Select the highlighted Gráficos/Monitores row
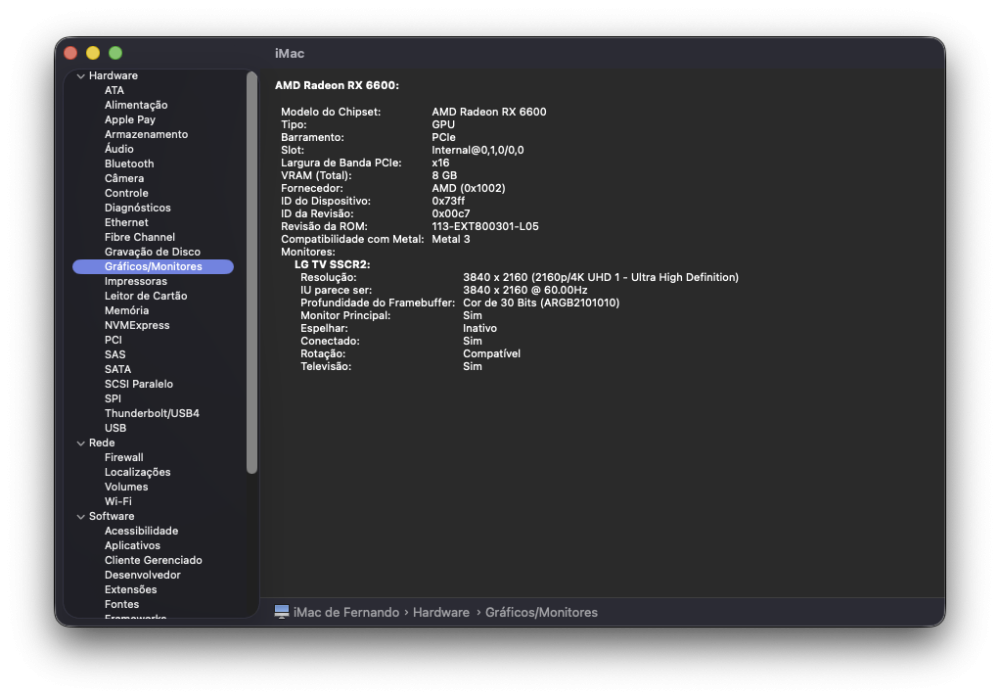The width and height of the screenshot is (1000, 699). (153, 267)
